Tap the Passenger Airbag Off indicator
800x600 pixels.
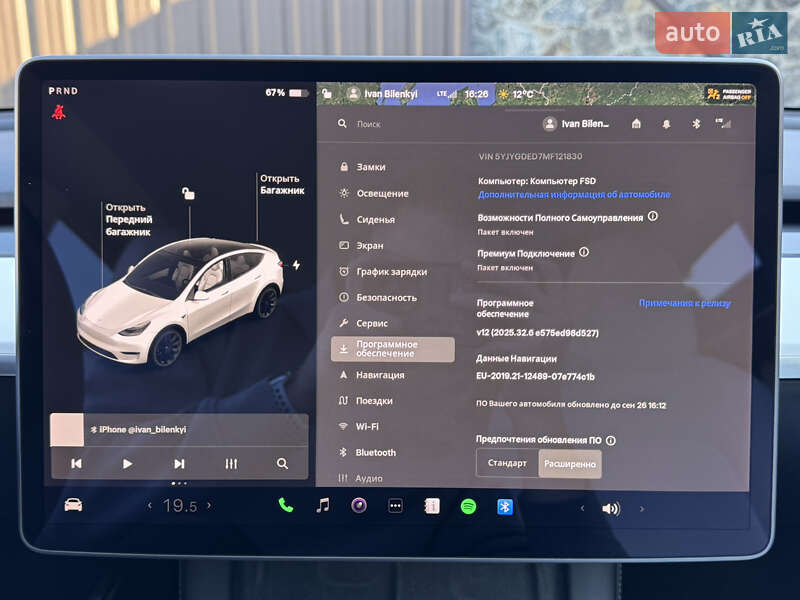coord(729,94)
